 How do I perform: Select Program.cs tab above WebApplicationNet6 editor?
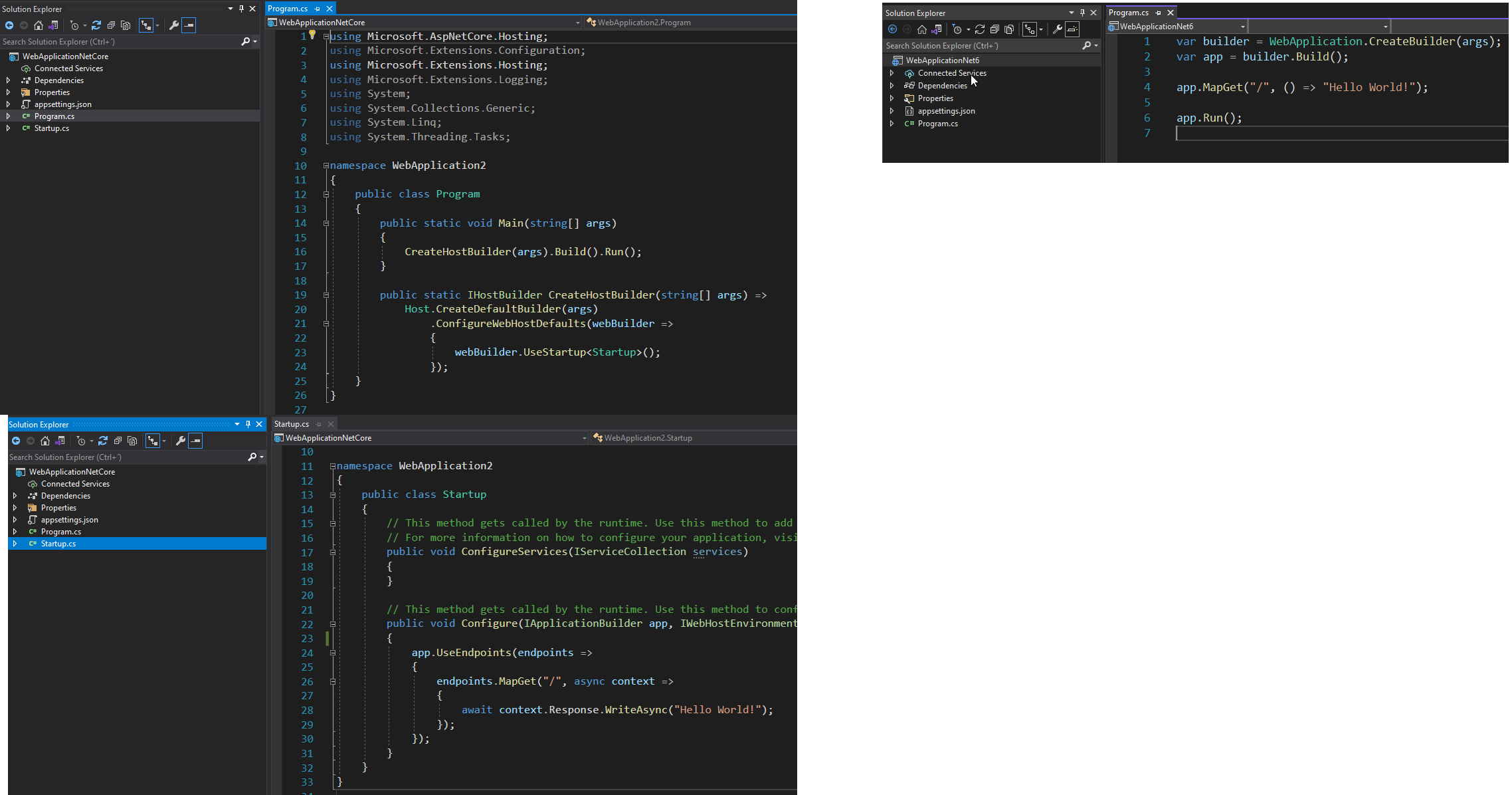[1128, 13]
